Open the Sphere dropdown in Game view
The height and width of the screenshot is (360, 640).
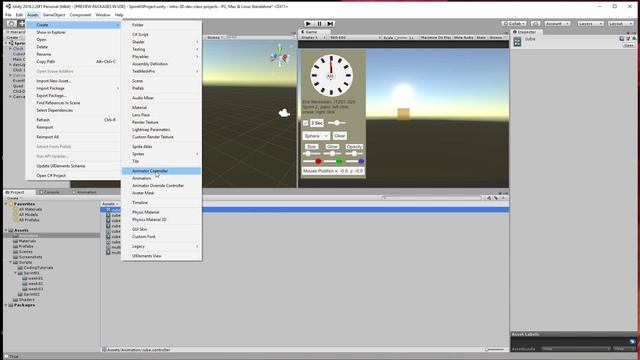point(316,136)
